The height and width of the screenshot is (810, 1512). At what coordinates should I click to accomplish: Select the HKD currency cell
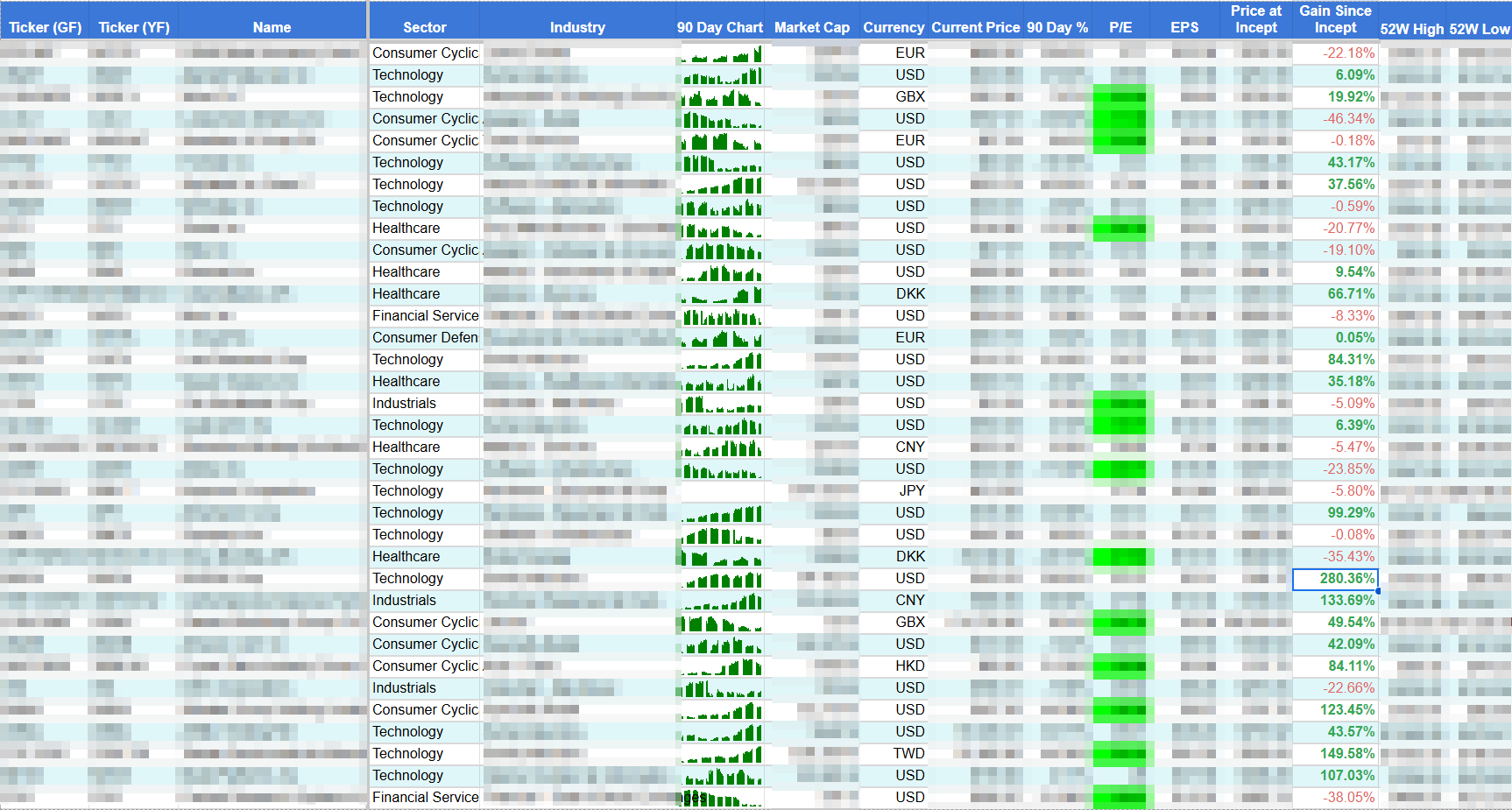(909, 666)
